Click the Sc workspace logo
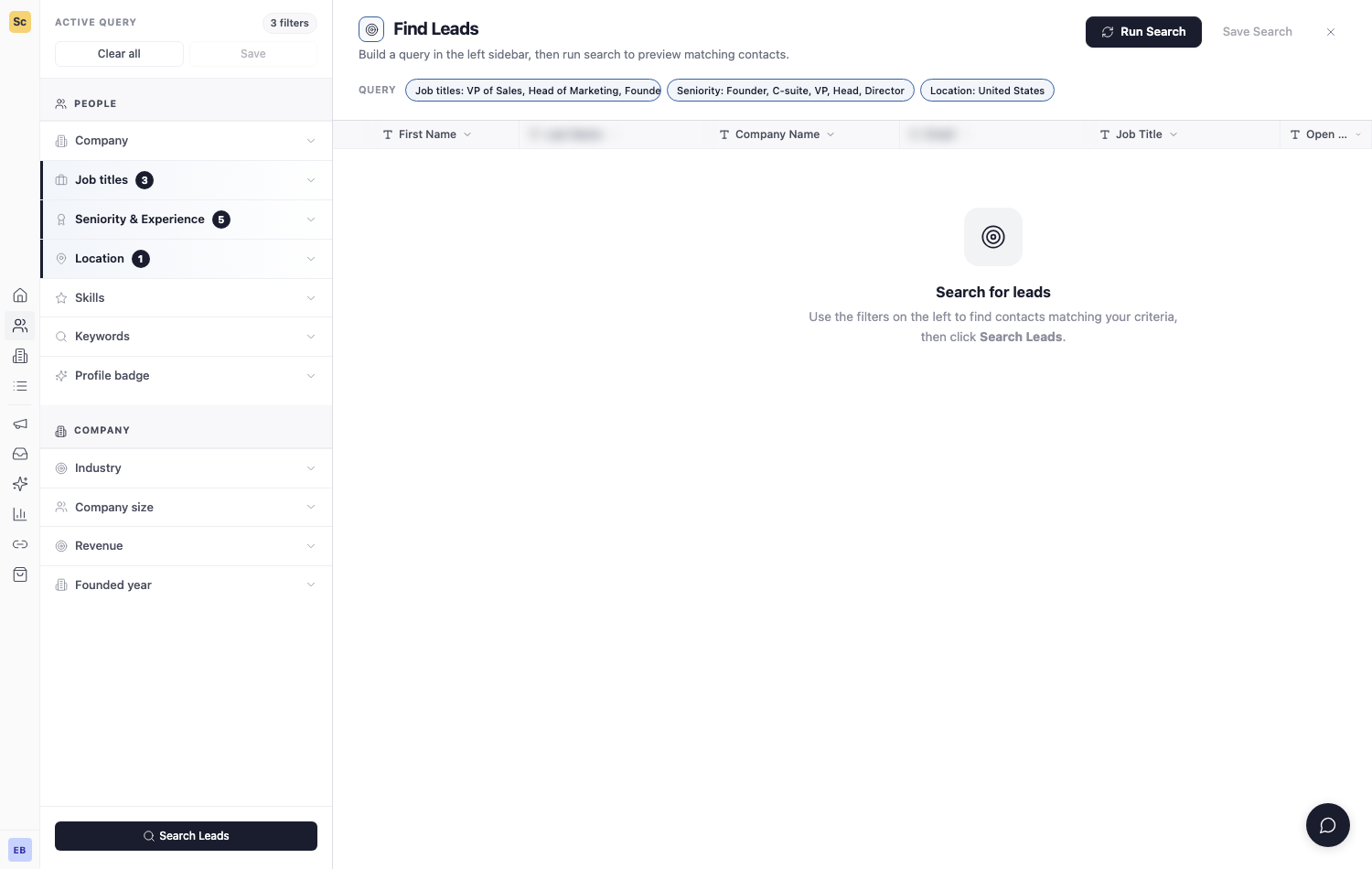The height and width of the screenshot is (869, 1372). click(x=20, y=22)
